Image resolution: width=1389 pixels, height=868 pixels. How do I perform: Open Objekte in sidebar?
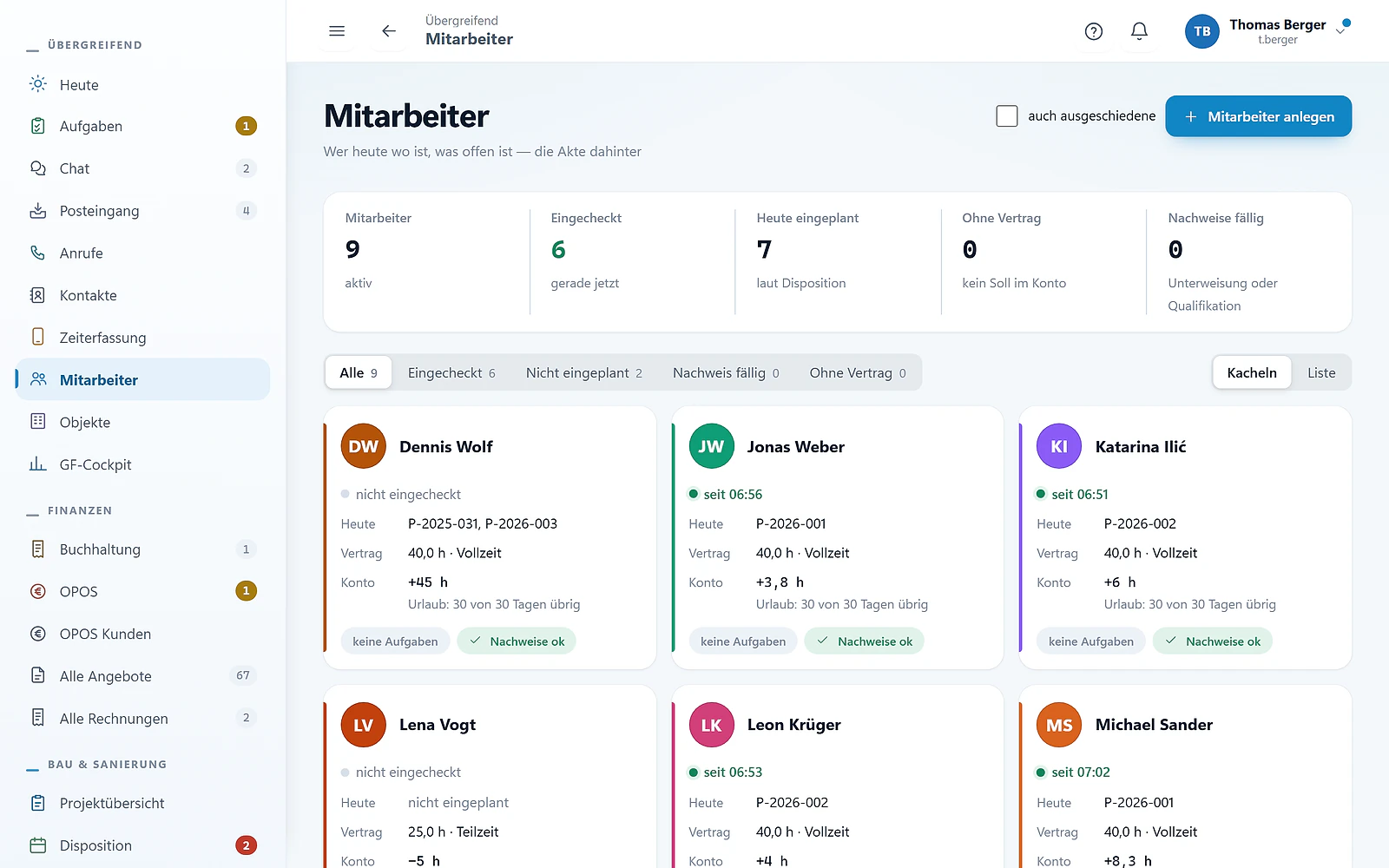[x=143, y=423]
